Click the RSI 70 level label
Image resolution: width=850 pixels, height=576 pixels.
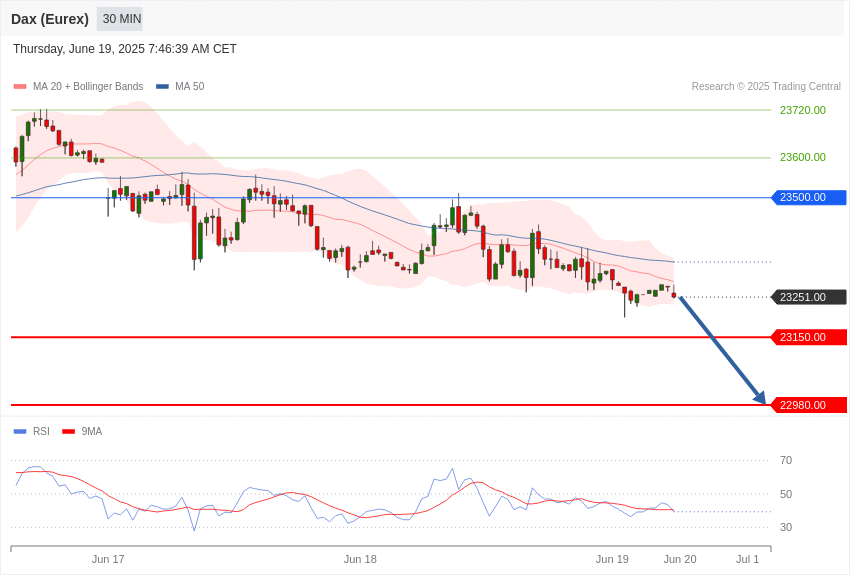point(786,461)
